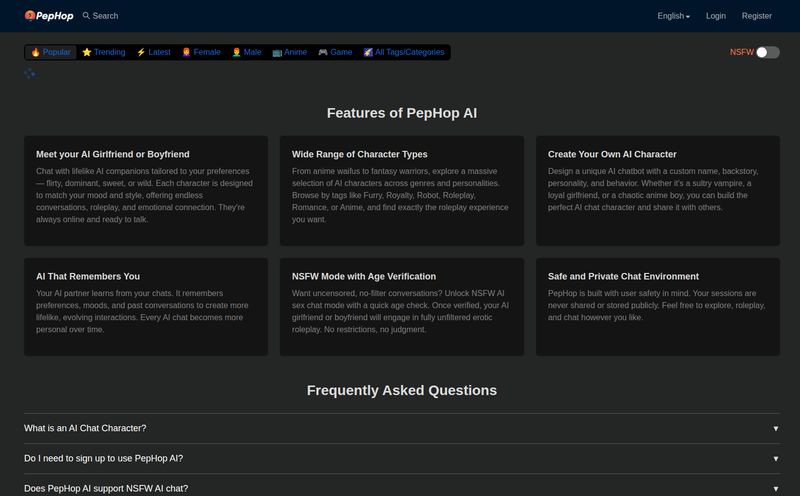800x496 pixels.
Task: Click the "Features of PepHop AI" title
Action: tap(402, 113)
